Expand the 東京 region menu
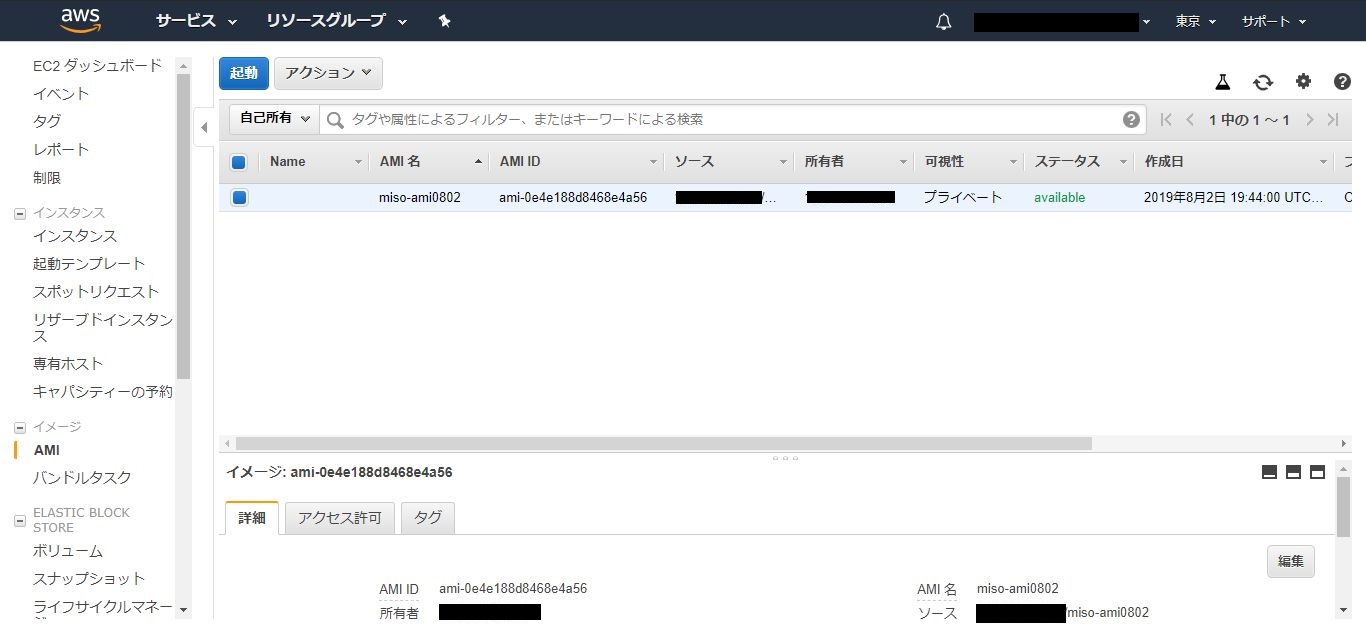This screenshot has width=1366, height=625. (x=1195, y=21)
